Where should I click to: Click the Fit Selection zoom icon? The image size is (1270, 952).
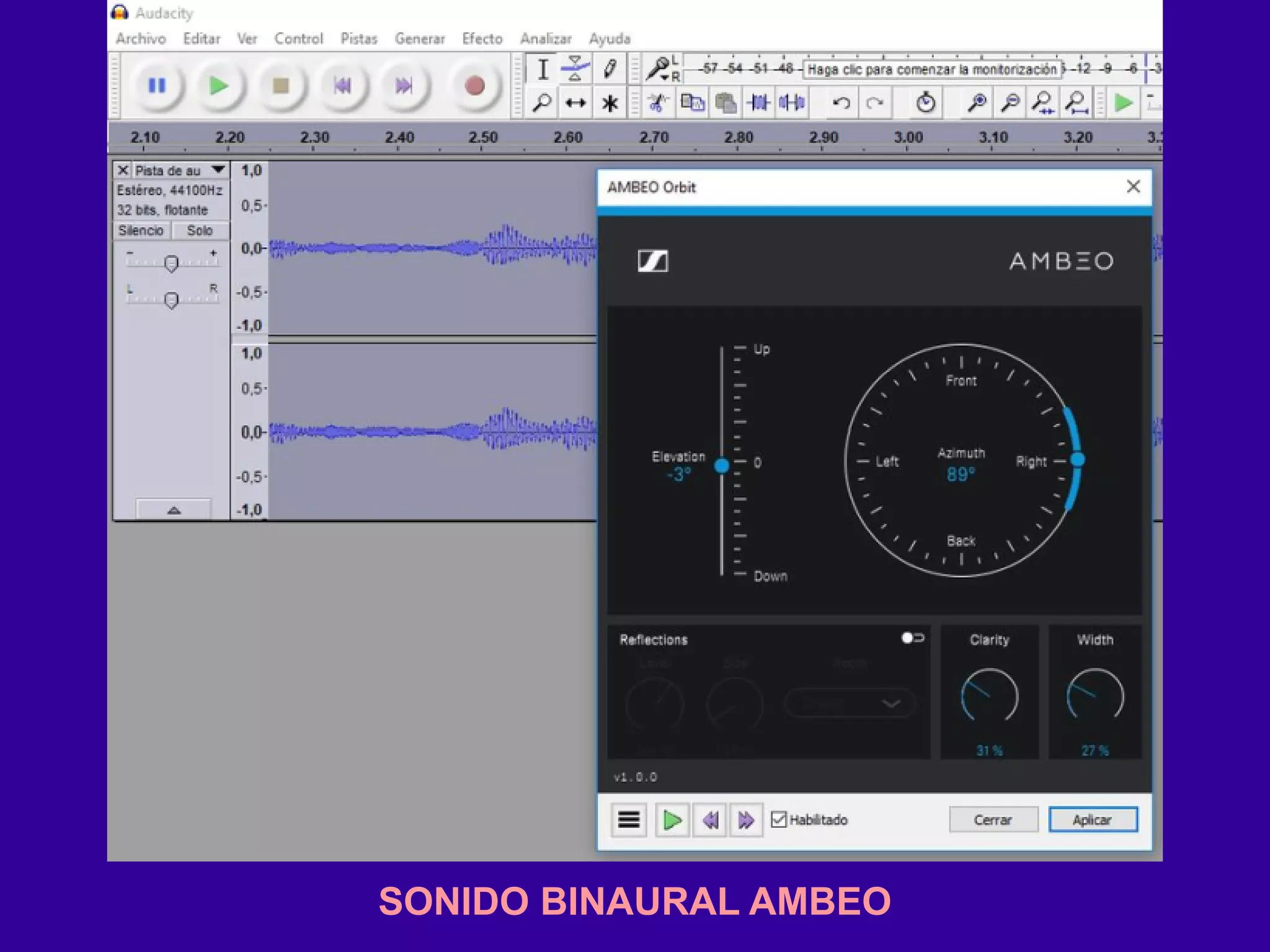tap(1043, 102)
